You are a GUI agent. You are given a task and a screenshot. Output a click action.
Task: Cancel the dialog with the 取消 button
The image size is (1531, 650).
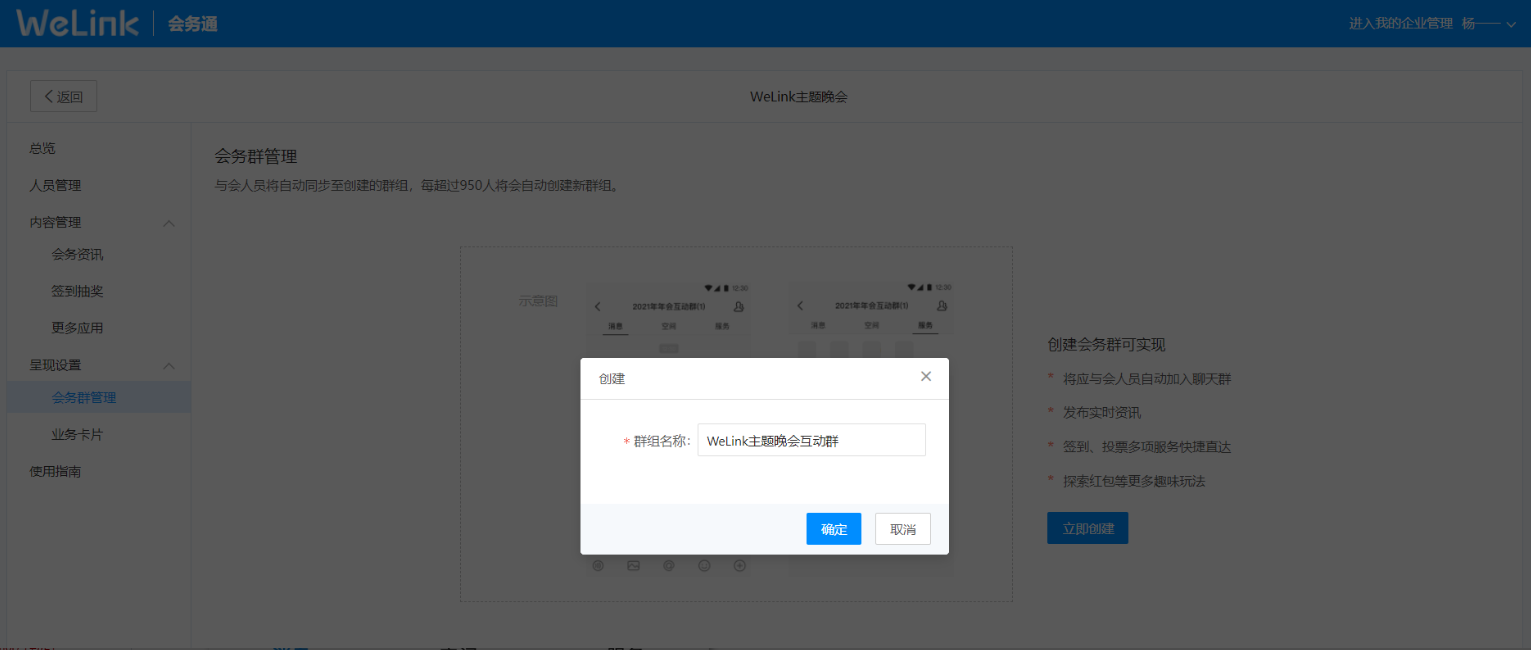(x=902, y=528)
